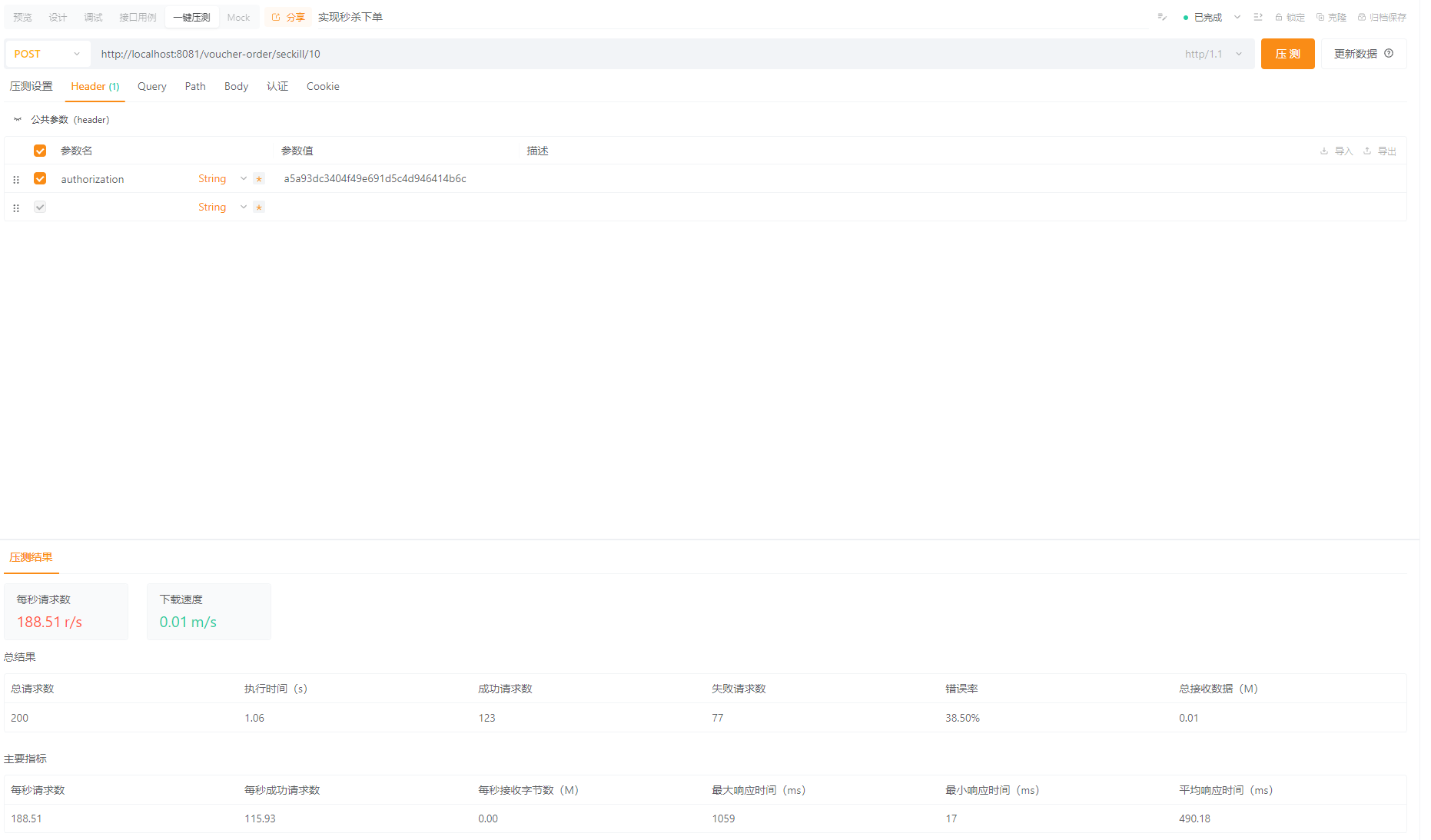
Task: Click the 克隆 clone button
Action: pyautogui.click(x=1331, y=17)
